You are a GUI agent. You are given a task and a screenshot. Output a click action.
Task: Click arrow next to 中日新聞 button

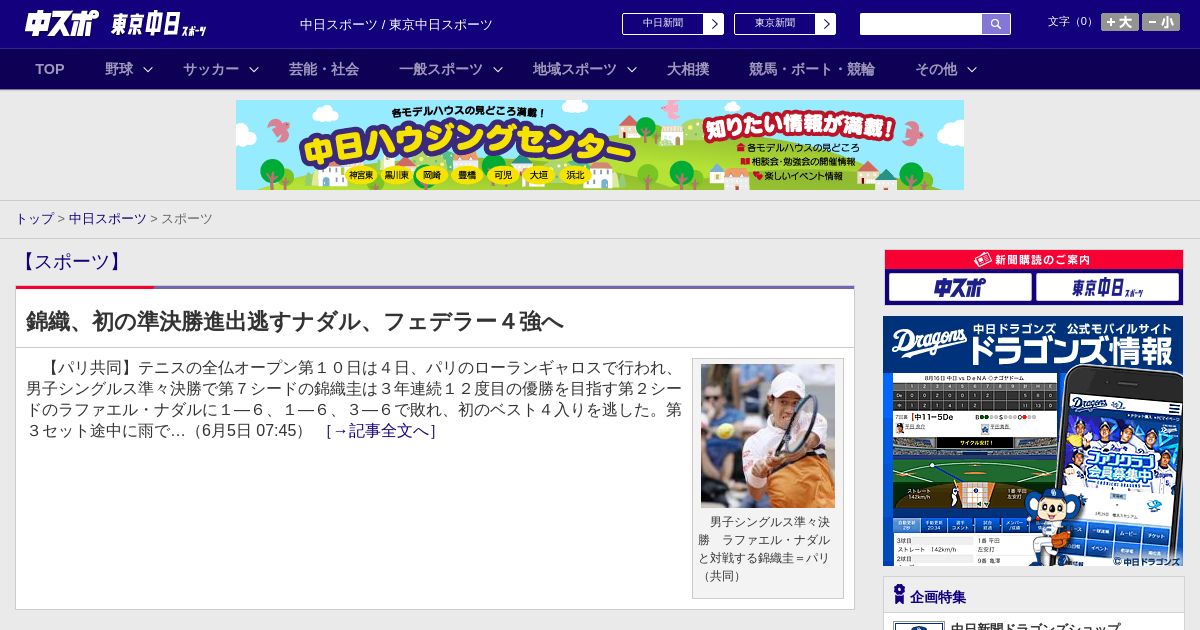tap(714, 24)
